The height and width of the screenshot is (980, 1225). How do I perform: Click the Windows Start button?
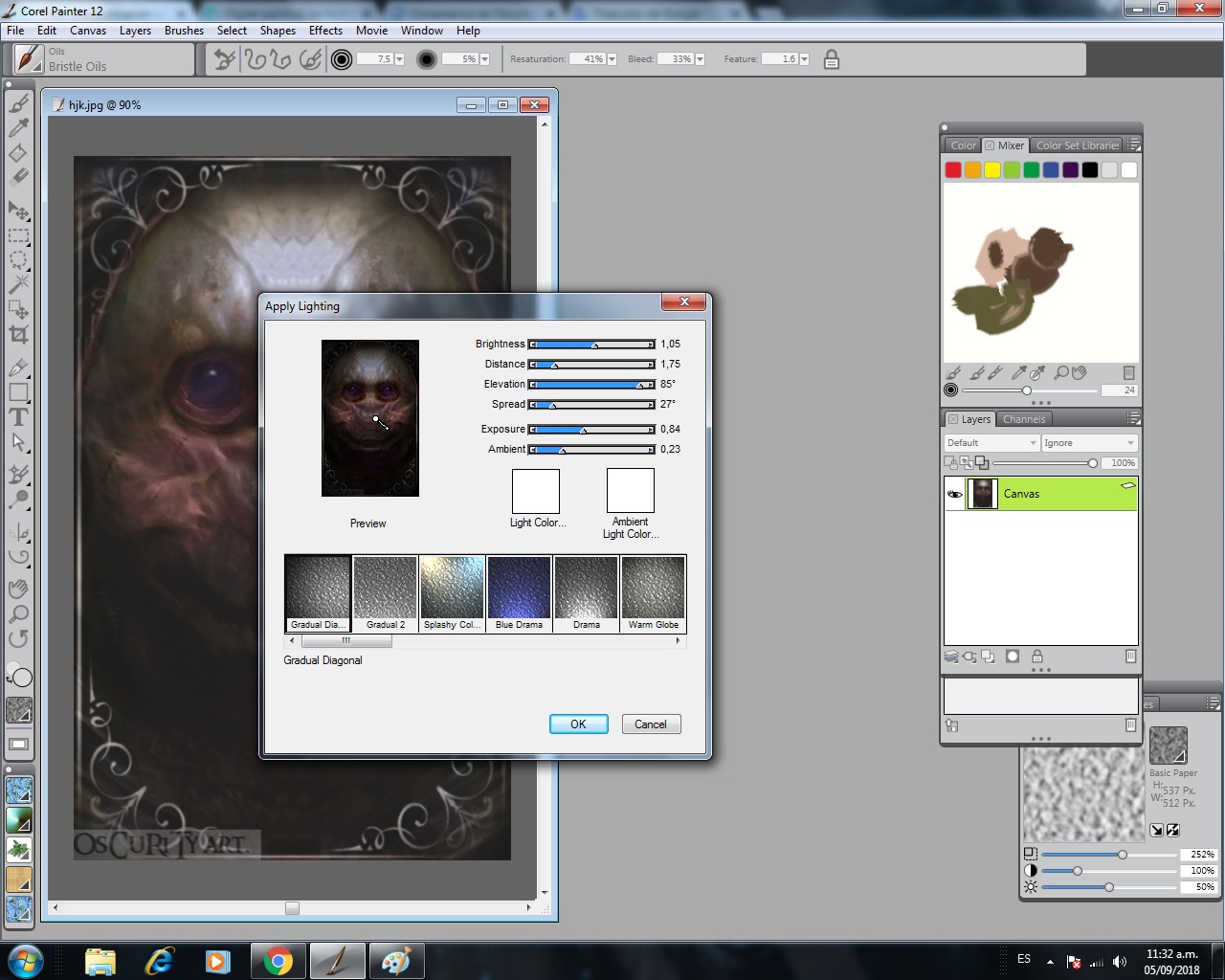point(26,961)
